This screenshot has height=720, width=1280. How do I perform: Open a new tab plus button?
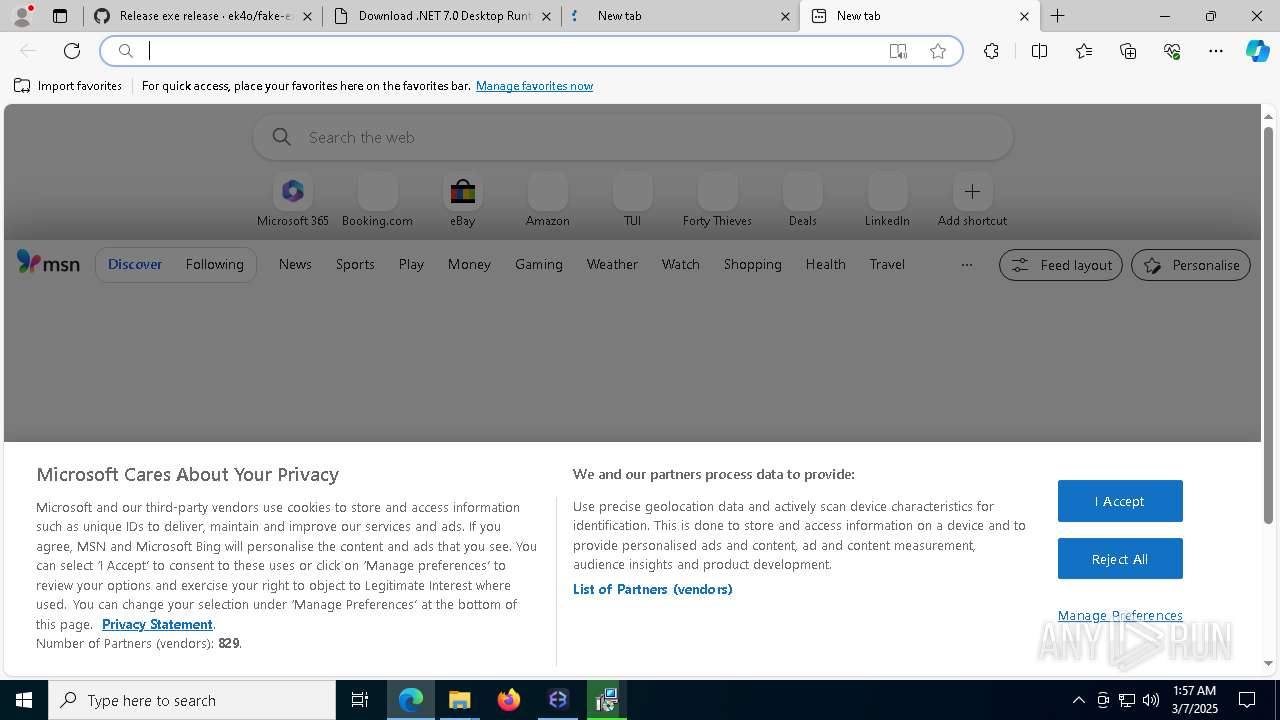pos(1057,16)
